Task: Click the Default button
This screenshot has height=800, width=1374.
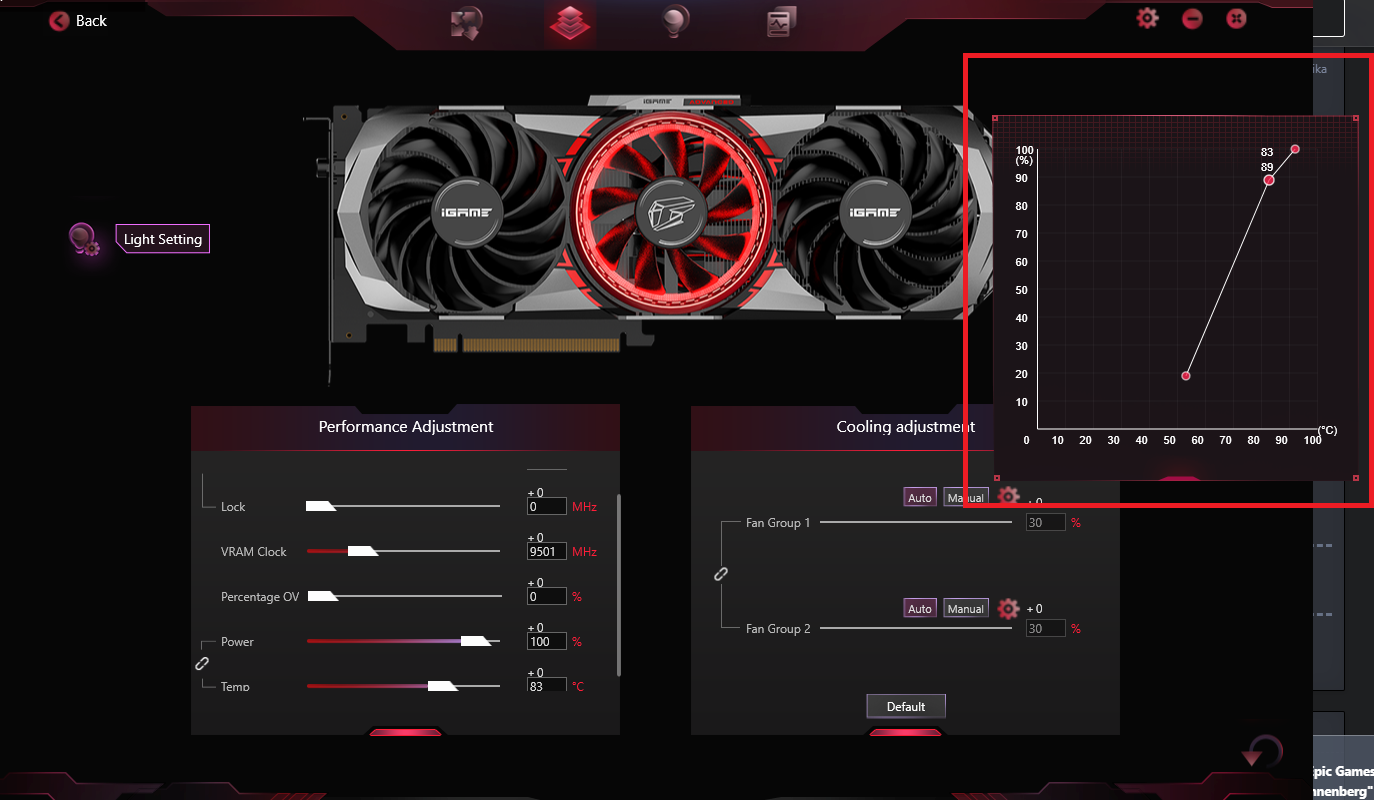Action: click(x=906, y=706)
